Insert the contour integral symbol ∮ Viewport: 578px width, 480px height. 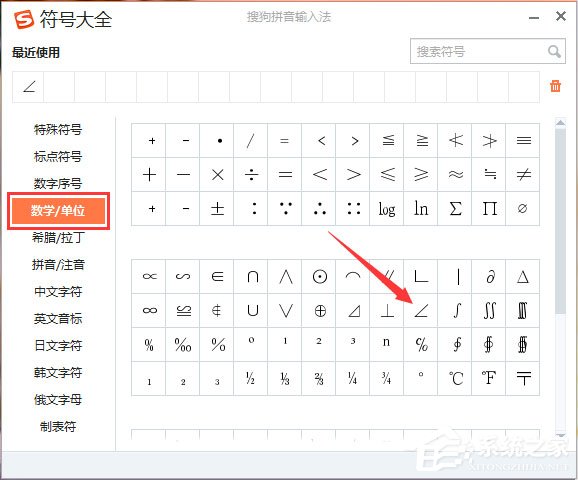[x=455, y=344]
